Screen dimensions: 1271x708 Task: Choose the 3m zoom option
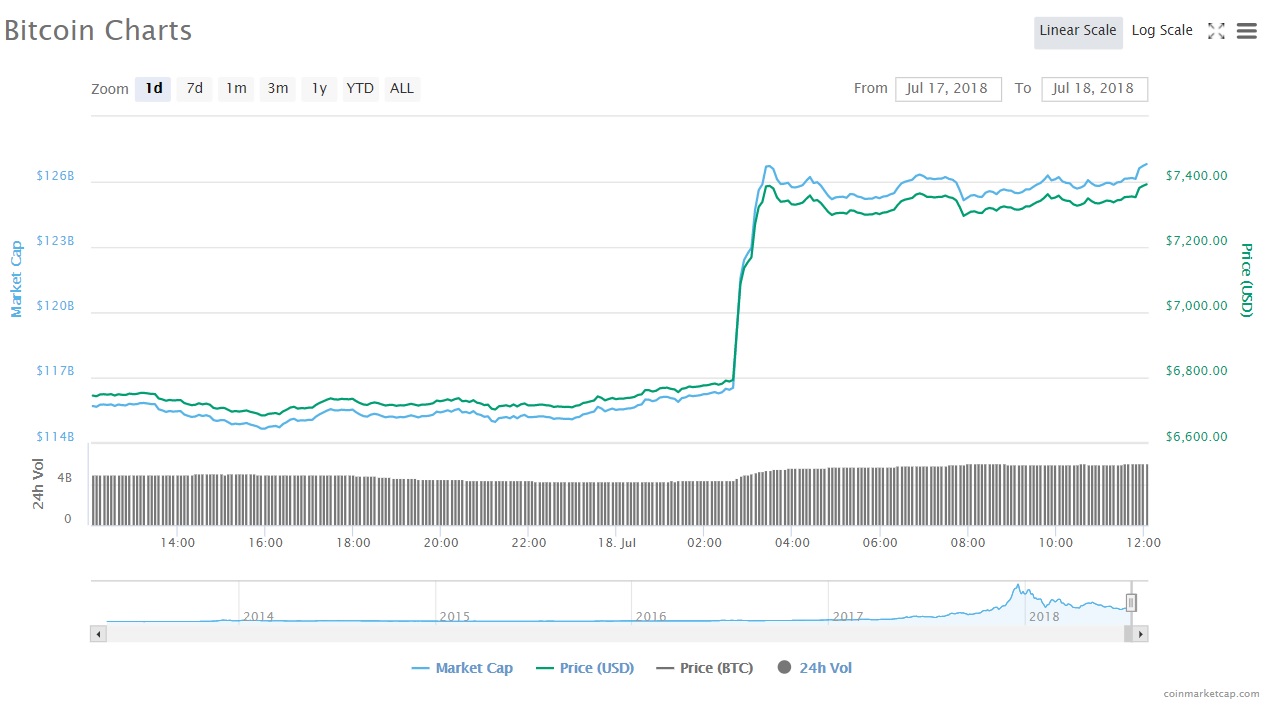(277, 89)
